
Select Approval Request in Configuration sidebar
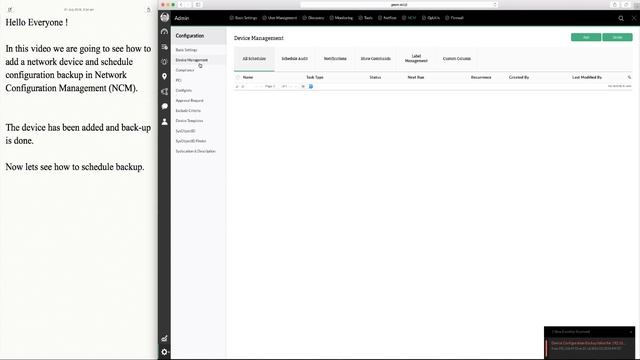click(x=189, y=100)
